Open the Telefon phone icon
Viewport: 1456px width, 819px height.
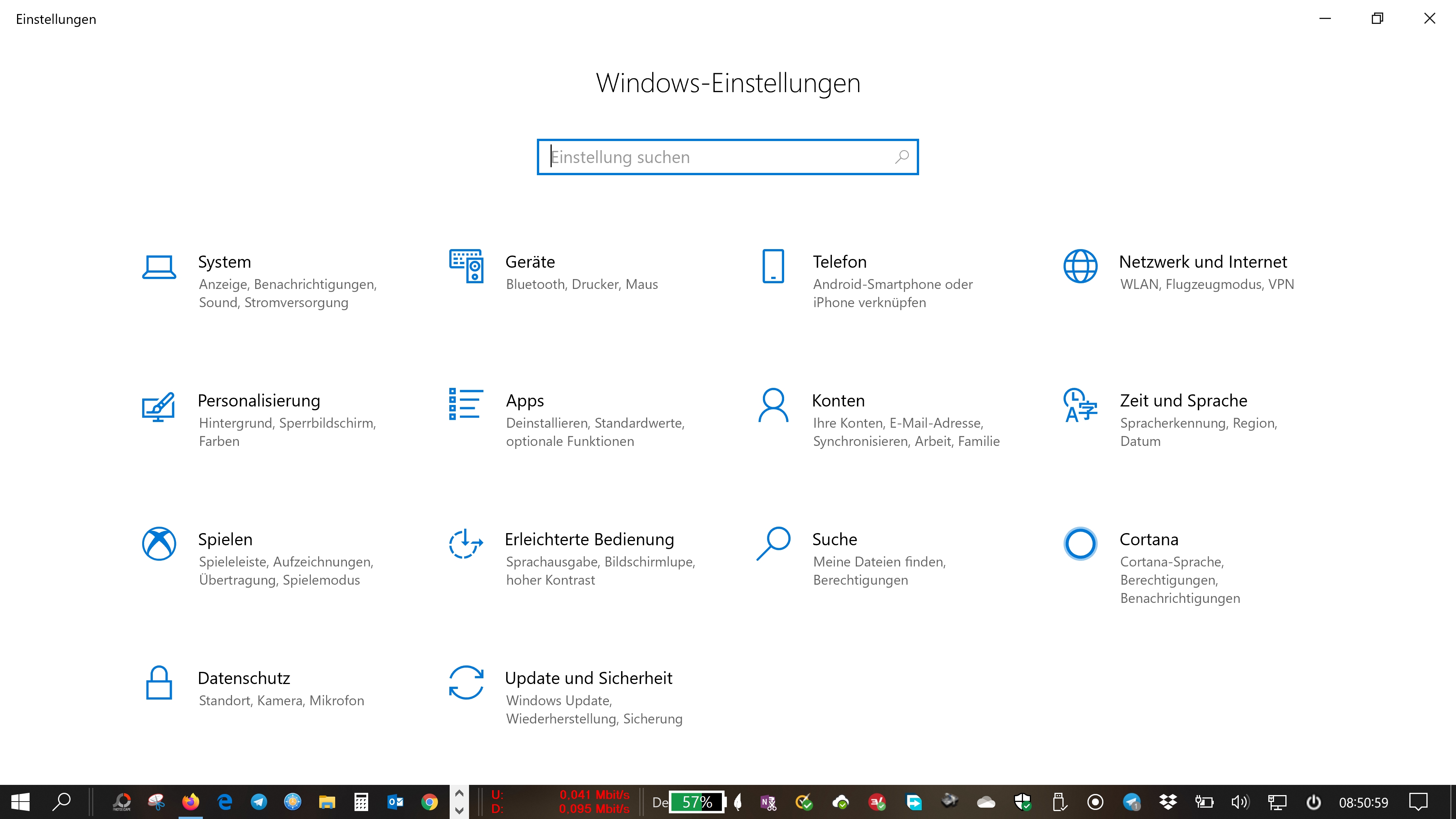[x=773, y=266]
